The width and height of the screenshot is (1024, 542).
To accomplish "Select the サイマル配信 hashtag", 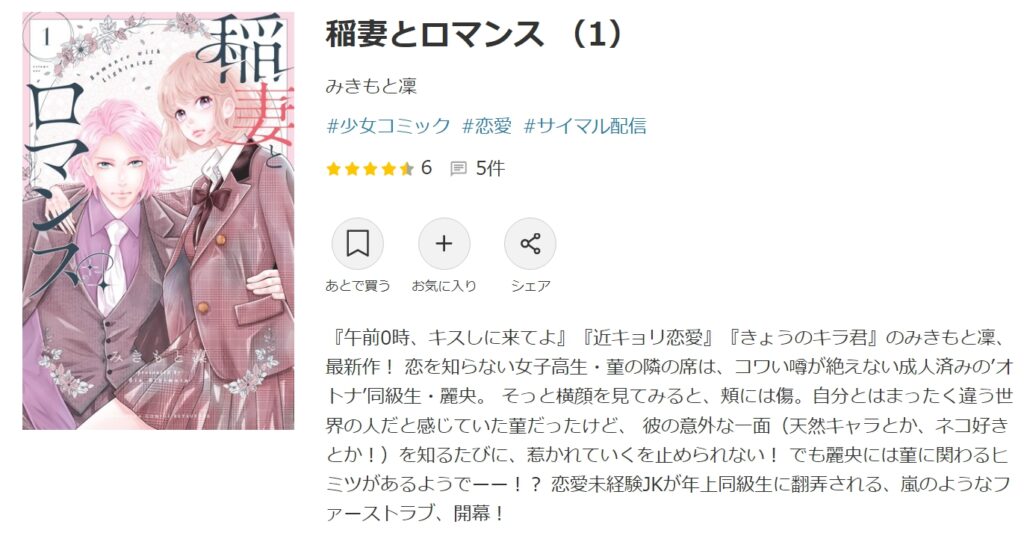I will coord(585,125).
